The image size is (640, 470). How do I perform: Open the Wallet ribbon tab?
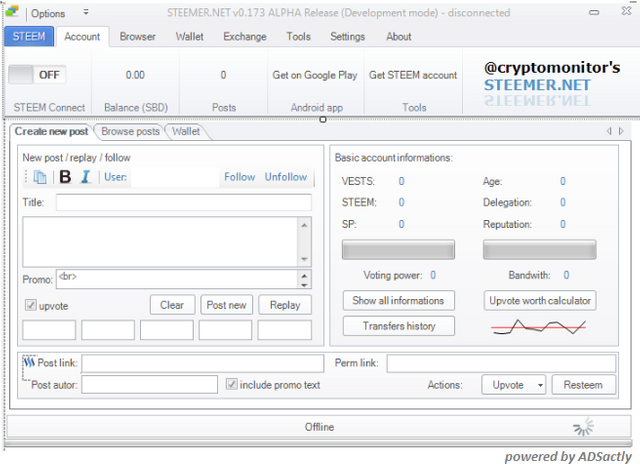(x=189, y=37)
